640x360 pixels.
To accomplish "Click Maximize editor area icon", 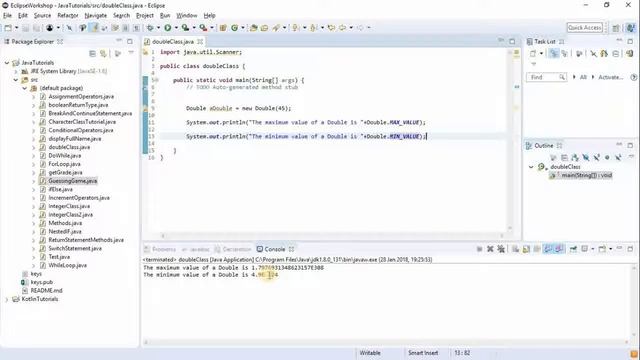I will 512,41.
